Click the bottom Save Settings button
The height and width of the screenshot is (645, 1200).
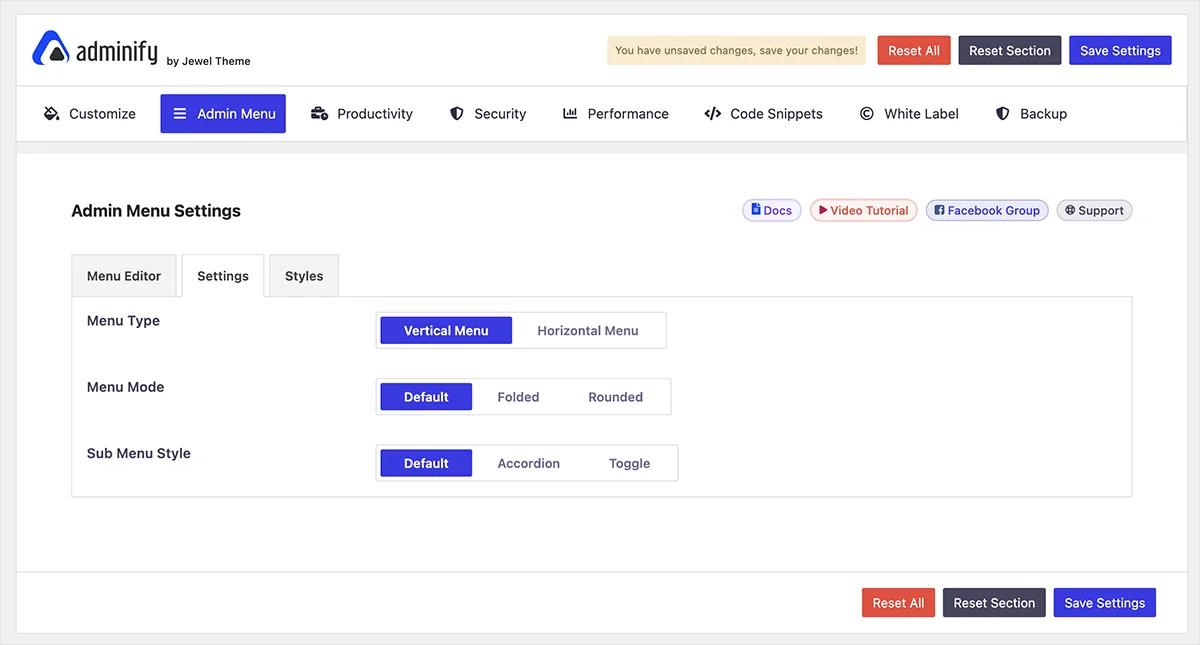pyautogui.click(x=1105, y=603)
